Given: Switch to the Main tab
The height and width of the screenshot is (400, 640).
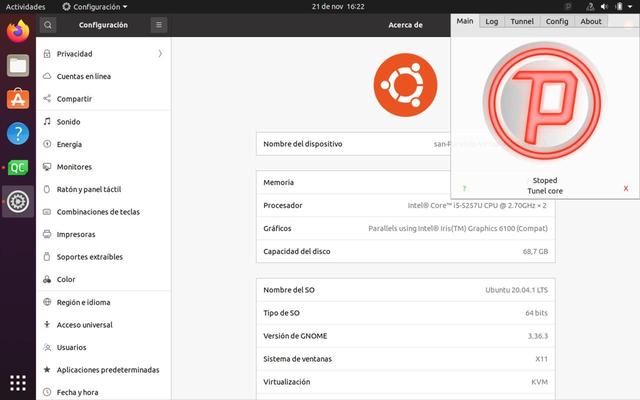Looking at the screenshot, I should tap(465, 21).
